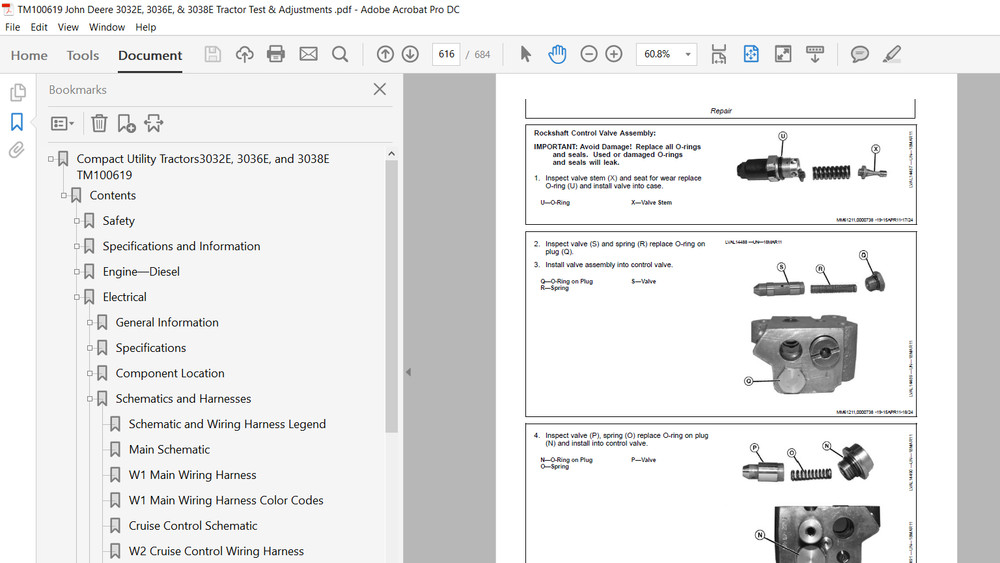Collapse the Compact Utility Tractors root bookmark
Image resolution: width=1000 pixels, height=563 pixels.
click(51, 159)
